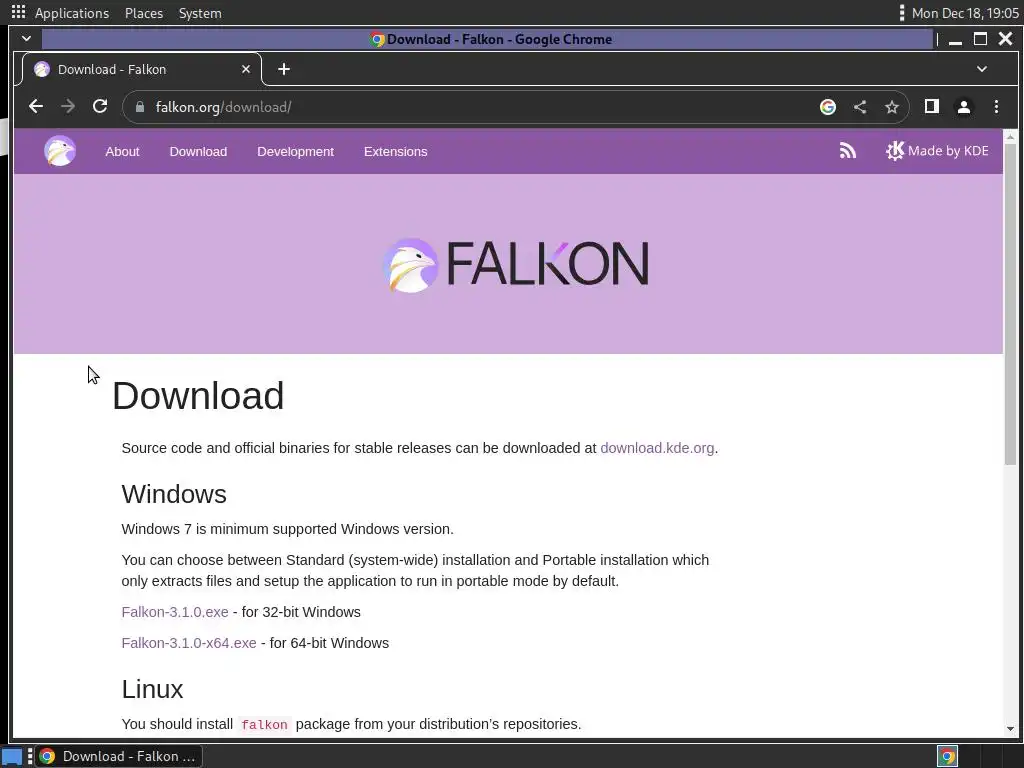The height and width of the screenshot is (768, 1024).
Task: Open the Extensions nav item
Action: click(x=396, y=152)
